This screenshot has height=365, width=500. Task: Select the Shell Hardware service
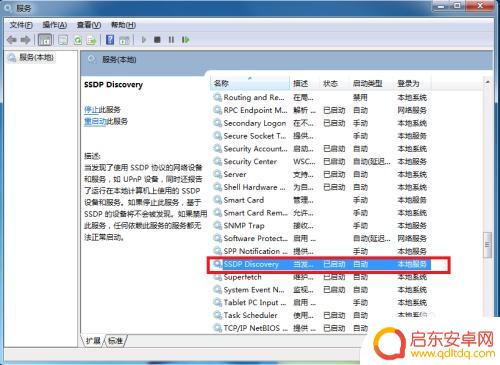[x=322, y=187]
